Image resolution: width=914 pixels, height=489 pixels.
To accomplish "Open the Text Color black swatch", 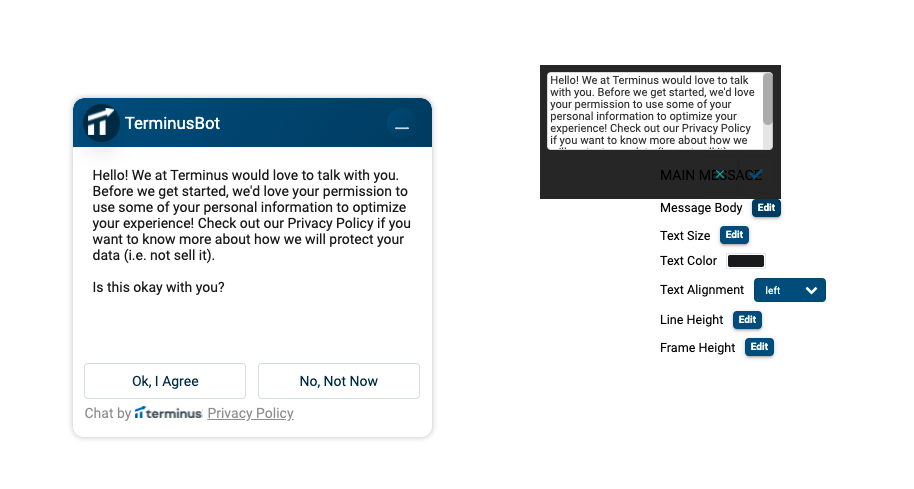I will pyautogui.click(x=746, y=261).
